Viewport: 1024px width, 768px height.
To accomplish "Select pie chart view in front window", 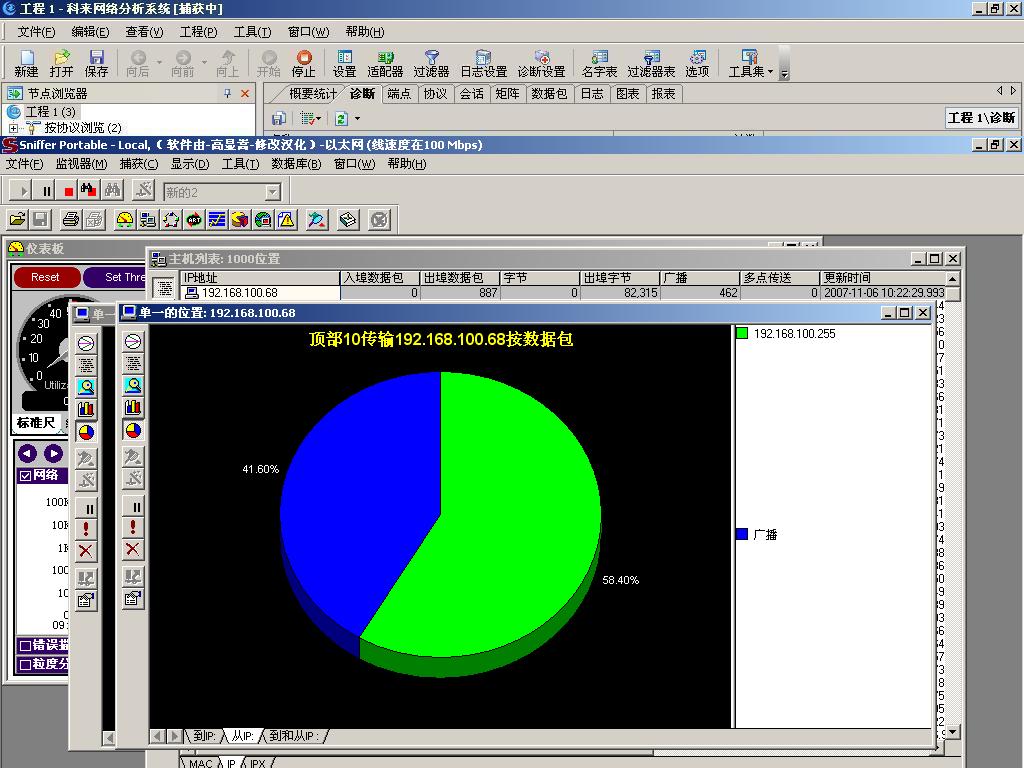I will coord(133,430).
